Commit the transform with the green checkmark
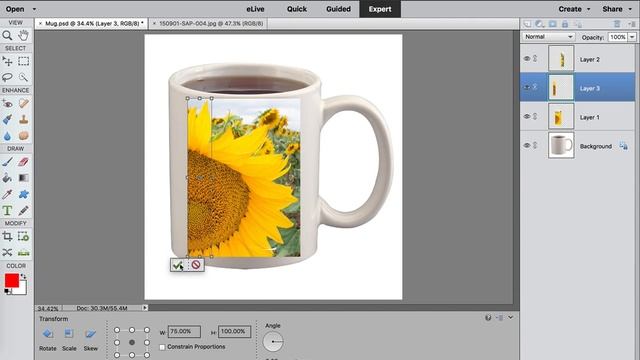 click(x=178, y=265)
